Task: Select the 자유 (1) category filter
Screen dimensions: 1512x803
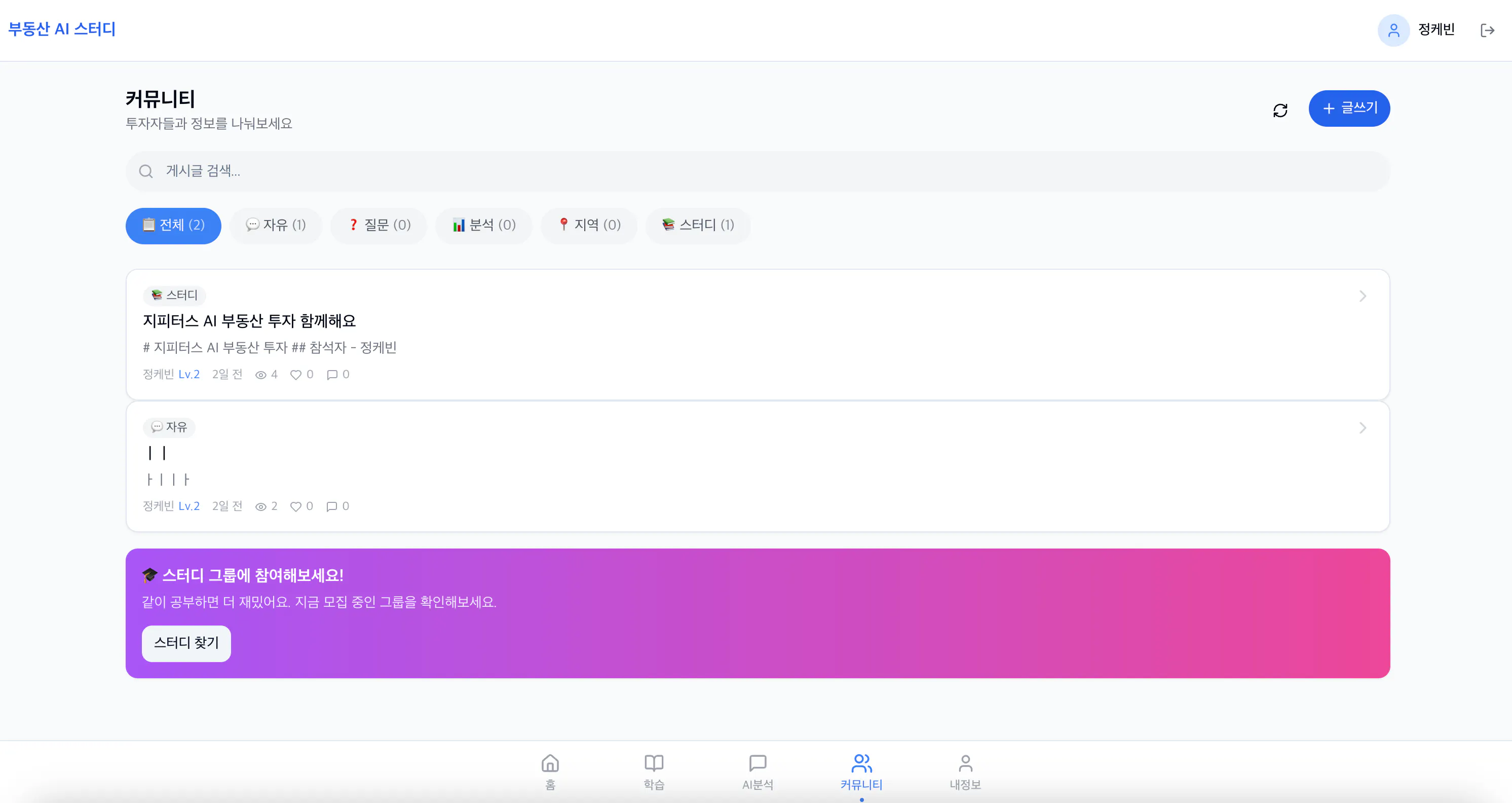Action: 276,225
